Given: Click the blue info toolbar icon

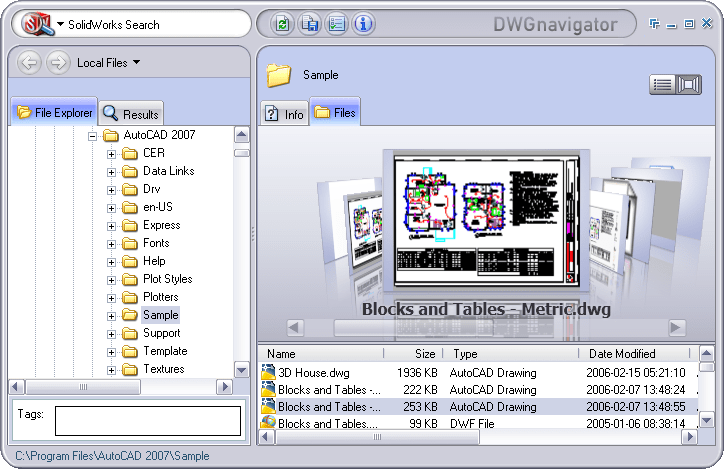Looking at the screenshot, I should click(363, 24).
